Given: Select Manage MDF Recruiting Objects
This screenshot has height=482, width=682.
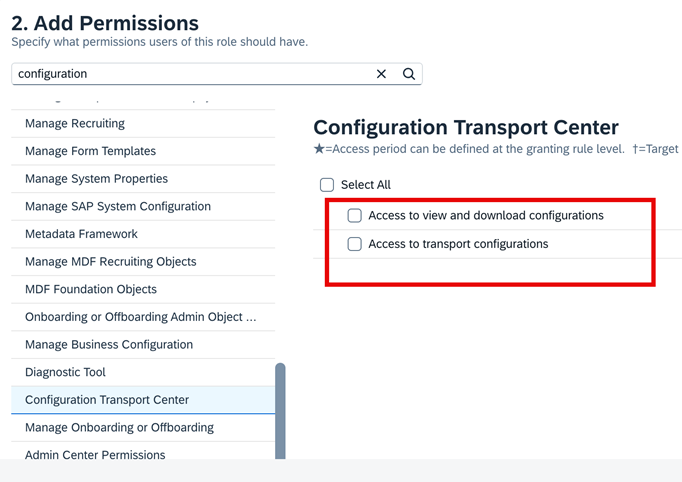Looking at the screenshot, I should [143, 261].
